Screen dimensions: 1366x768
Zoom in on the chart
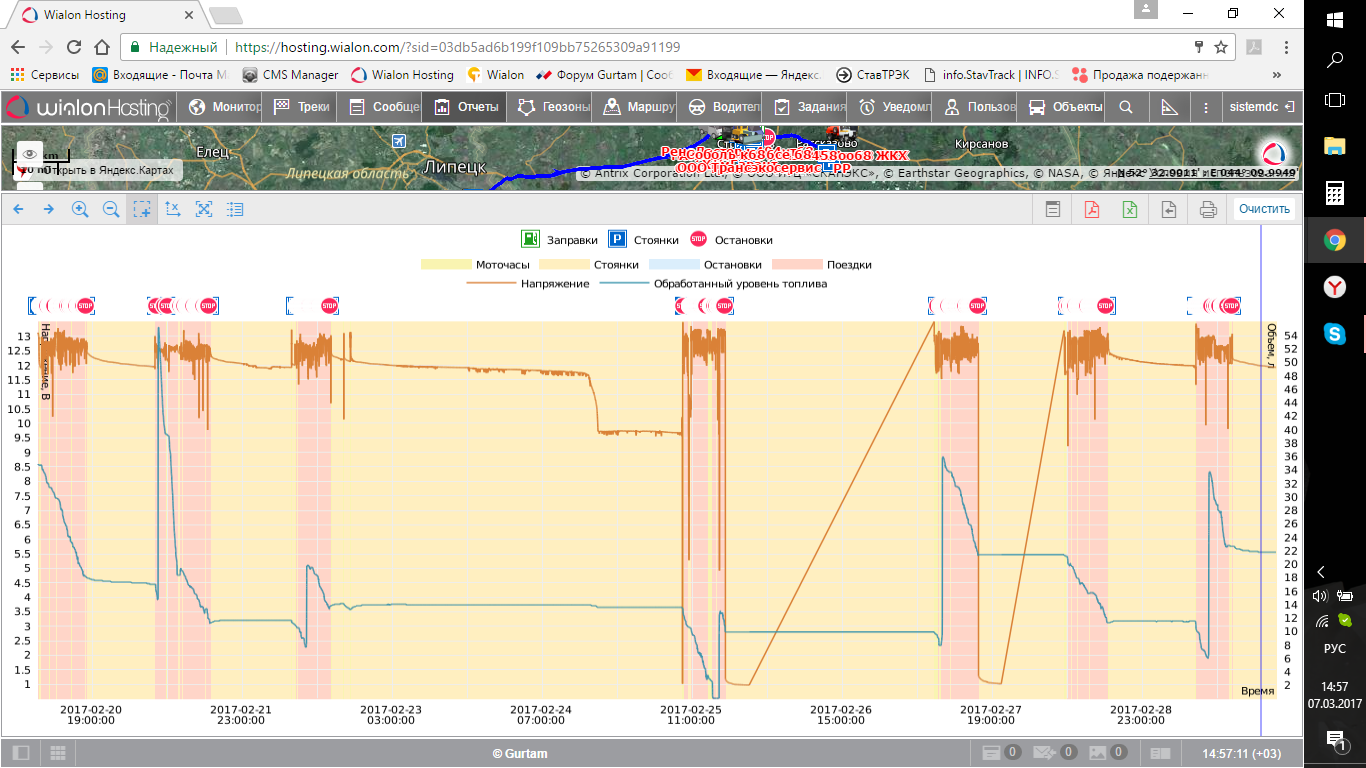[x=80, y=209]
